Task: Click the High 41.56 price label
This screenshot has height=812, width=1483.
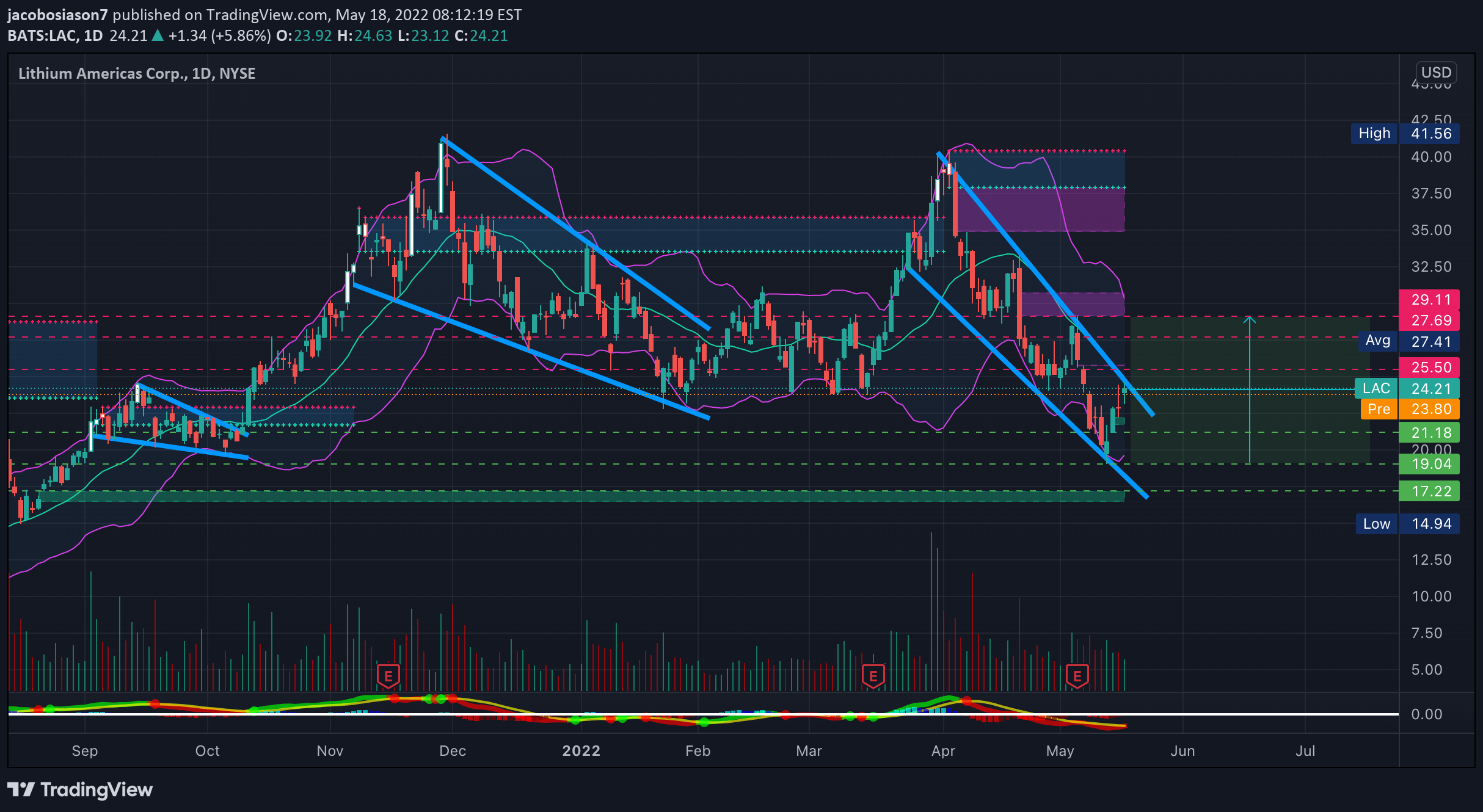Action: tap(1405, 134)
